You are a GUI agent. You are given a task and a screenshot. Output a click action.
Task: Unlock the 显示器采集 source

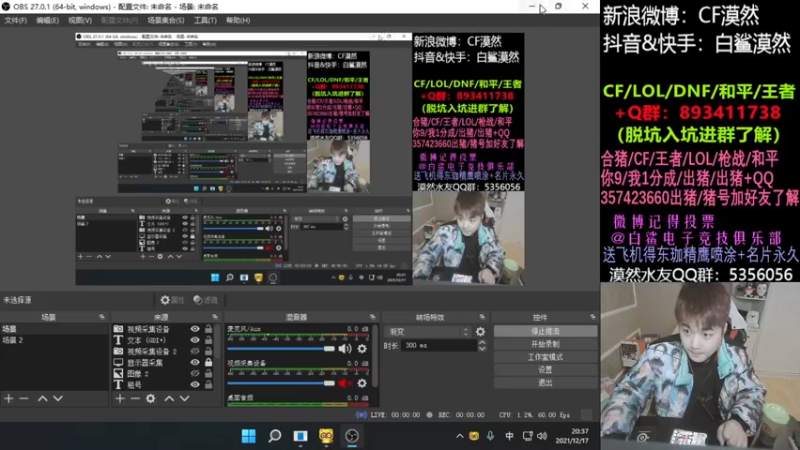click(x=209, y=362)
